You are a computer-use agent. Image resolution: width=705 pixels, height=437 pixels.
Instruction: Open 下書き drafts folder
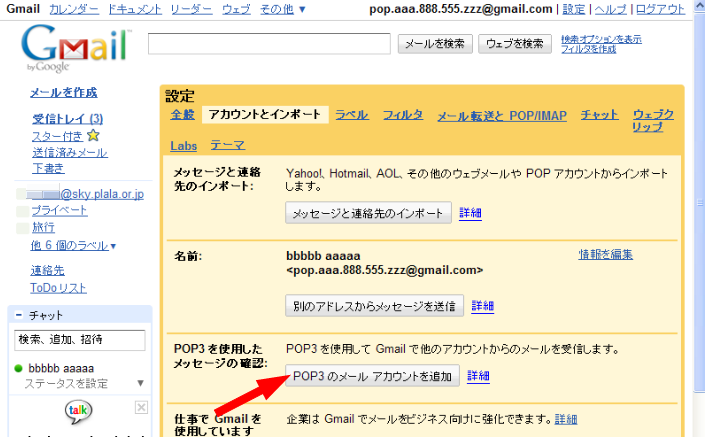(48, 168)
